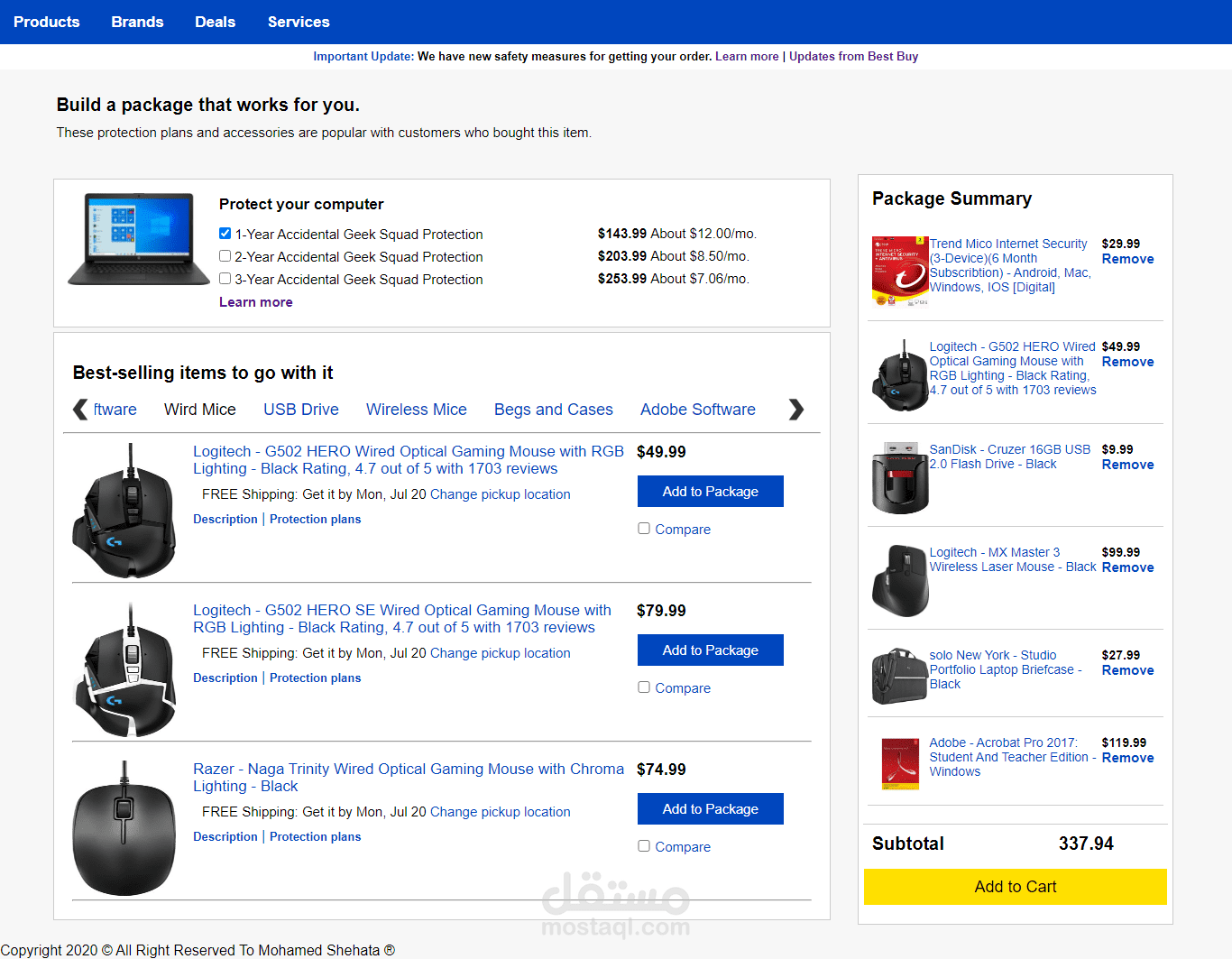Select the Wird Mice category tab
The image size is (1232, 959).
coord(200,410)
